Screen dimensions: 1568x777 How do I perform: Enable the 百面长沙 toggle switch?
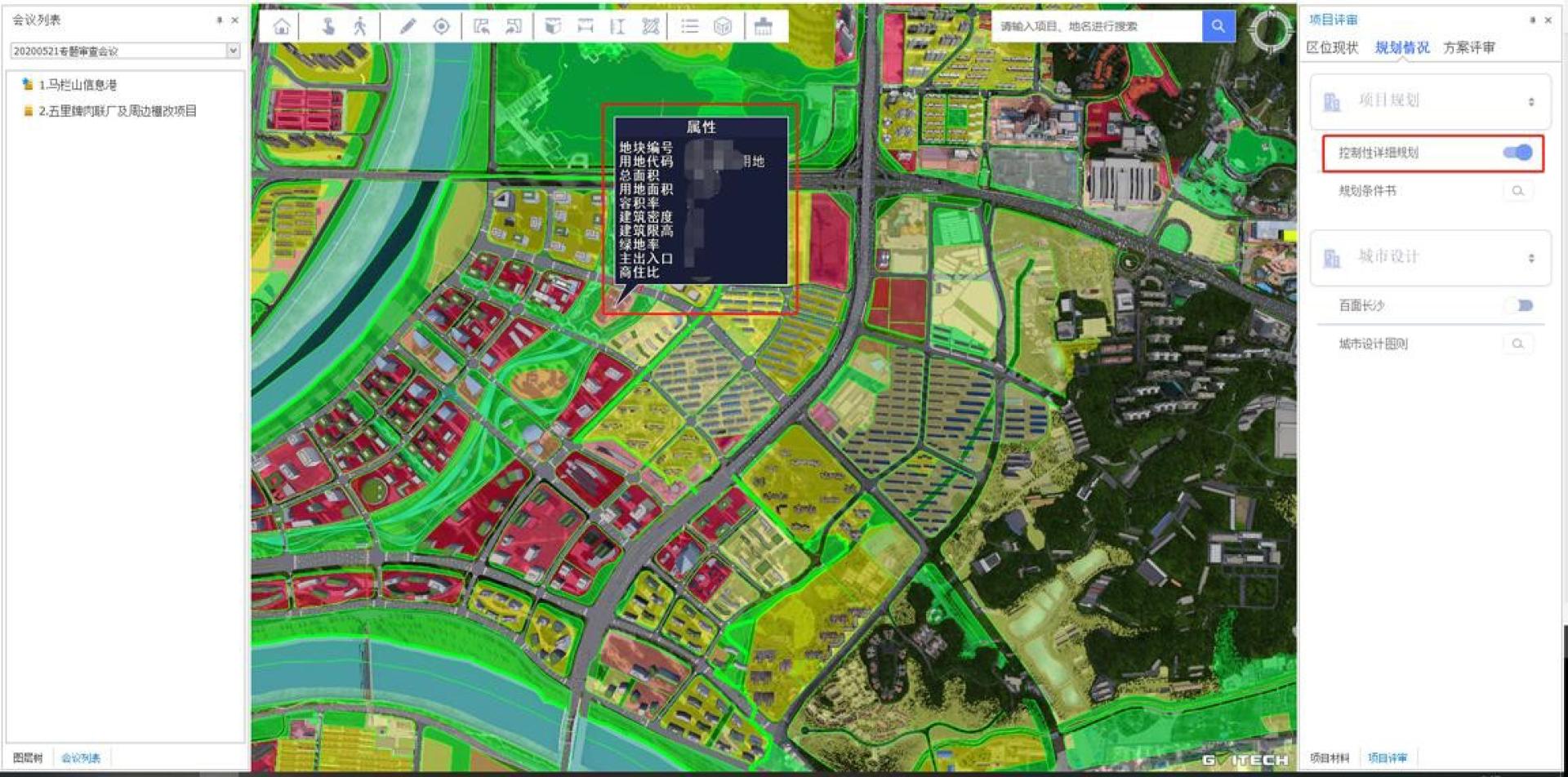1519,305
